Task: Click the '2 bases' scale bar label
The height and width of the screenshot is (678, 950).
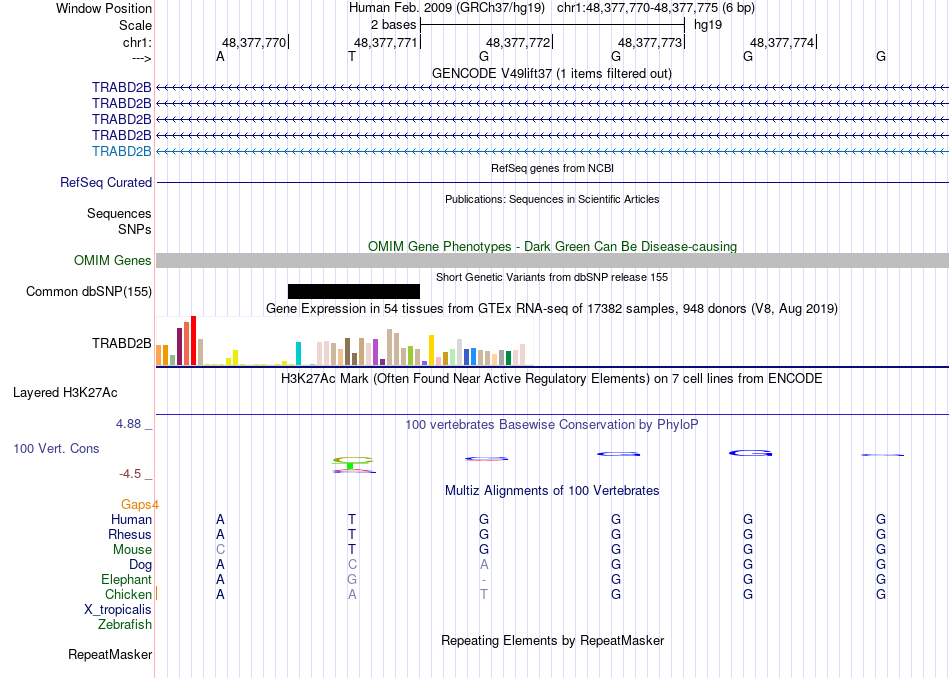Action: tap(394, 25)
